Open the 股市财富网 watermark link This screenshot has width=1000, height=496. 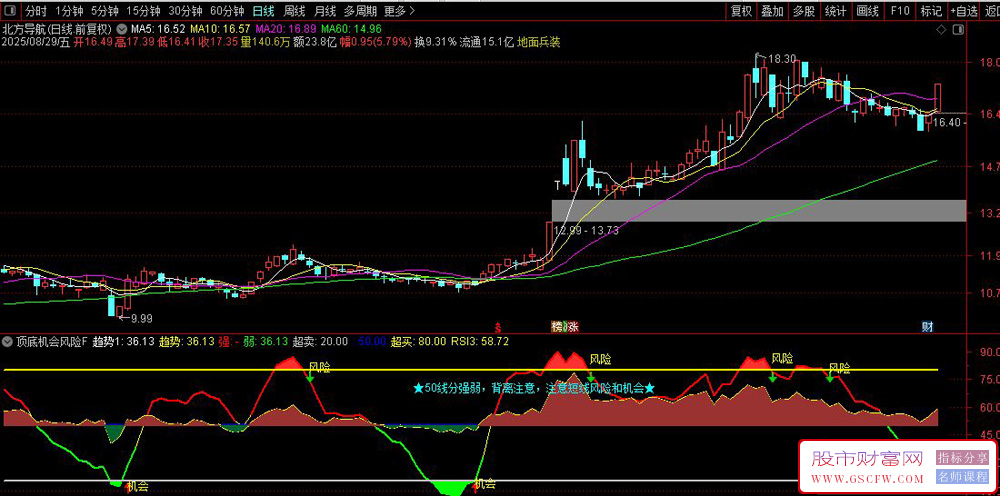tap(867, 467)
